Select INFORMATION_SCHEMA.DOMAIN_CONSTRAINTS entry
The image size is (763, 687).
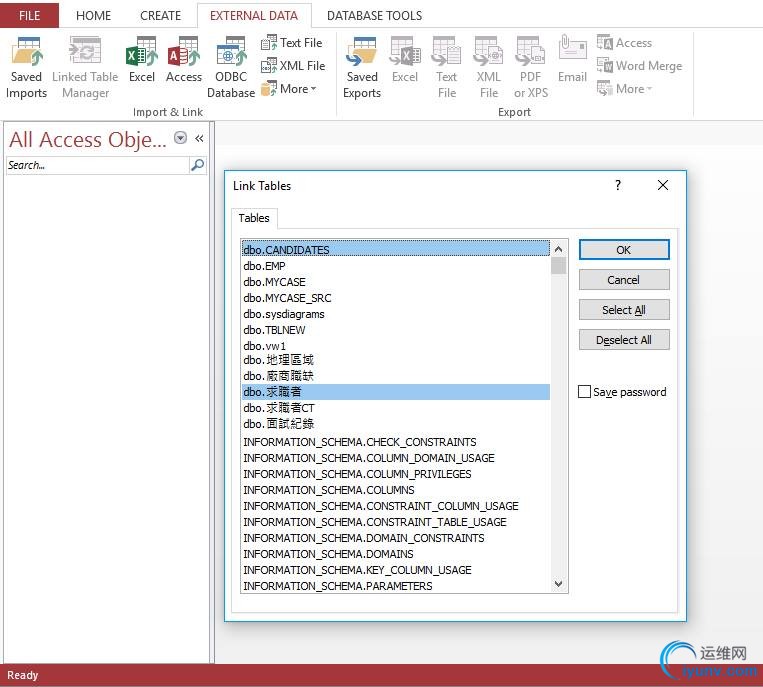coord(396,538)
